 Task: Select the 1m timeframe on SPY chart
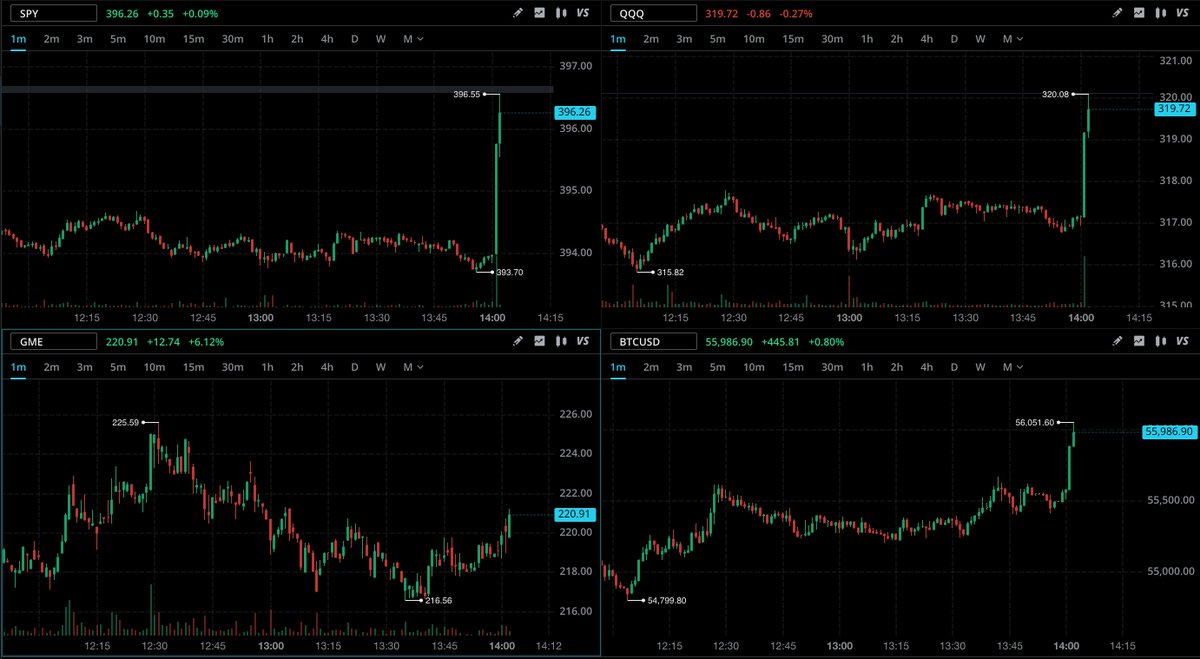(19, 38)
